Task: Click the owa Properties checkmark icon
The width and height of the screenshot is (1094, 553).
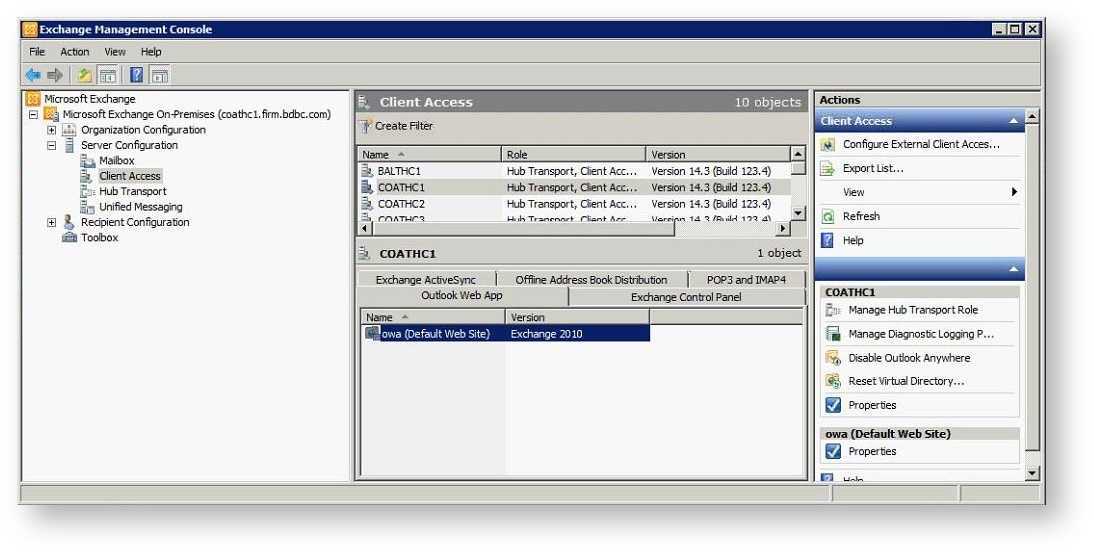Action: (x=833, y=451)
